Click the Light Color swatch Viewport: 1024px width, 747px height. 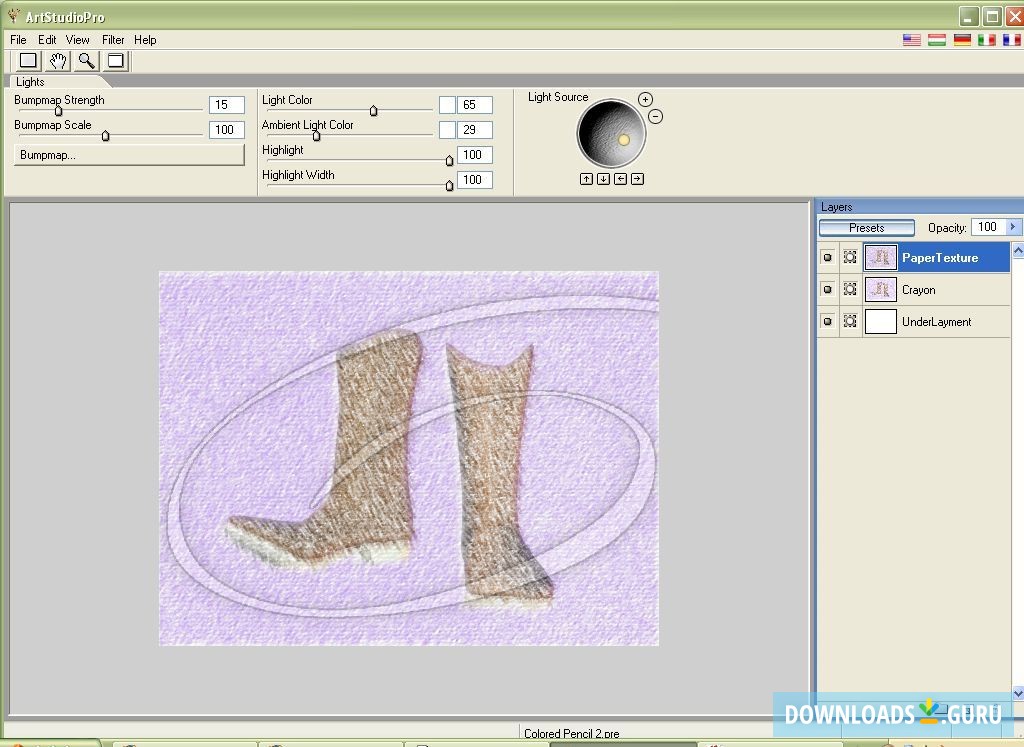point(447,105)
